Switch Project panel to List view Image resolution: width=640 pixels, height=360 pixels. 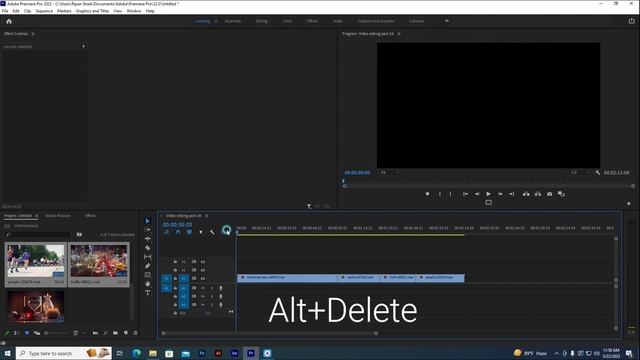(x=16, y=333)
